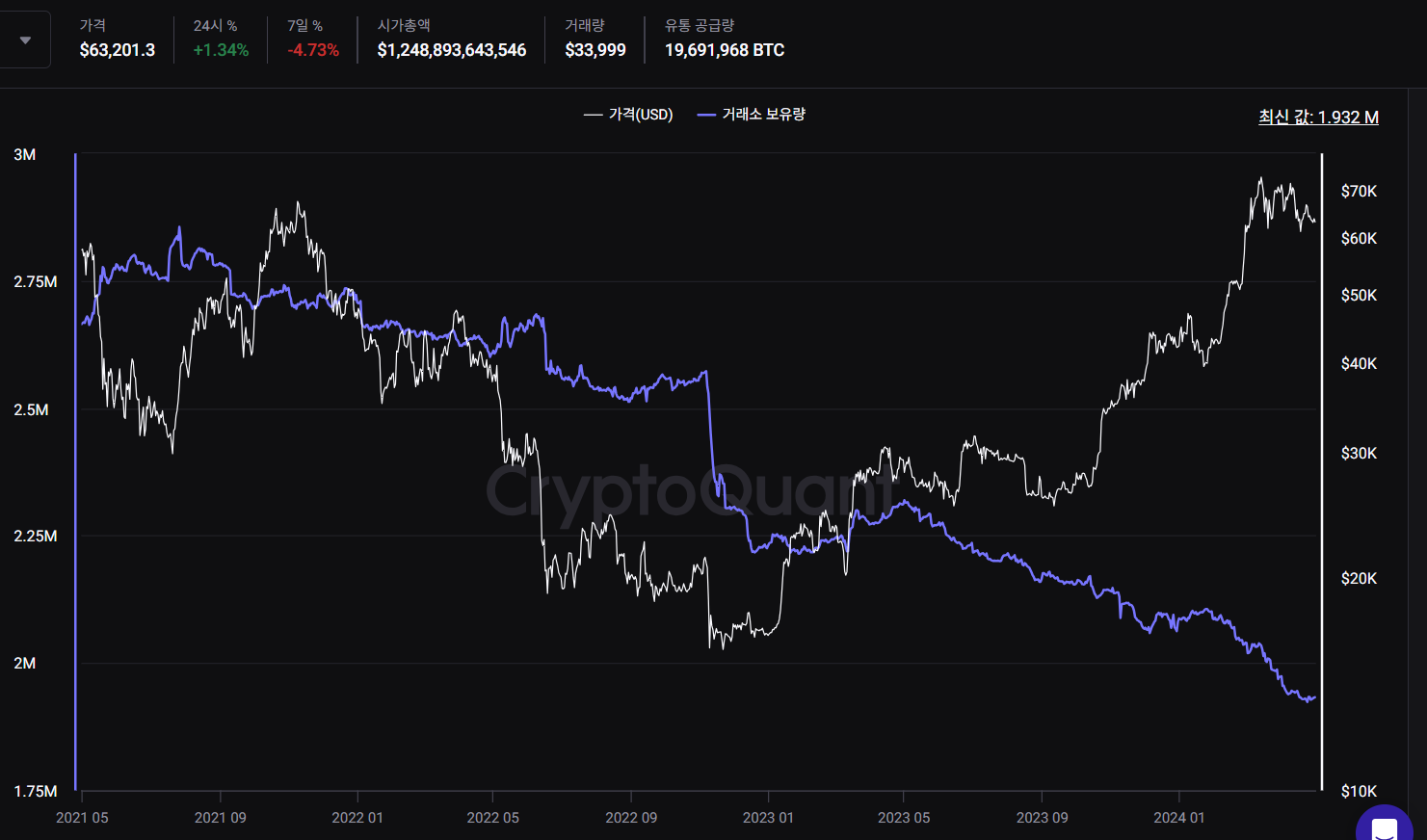Click the 2.5M left axis label

31,410
